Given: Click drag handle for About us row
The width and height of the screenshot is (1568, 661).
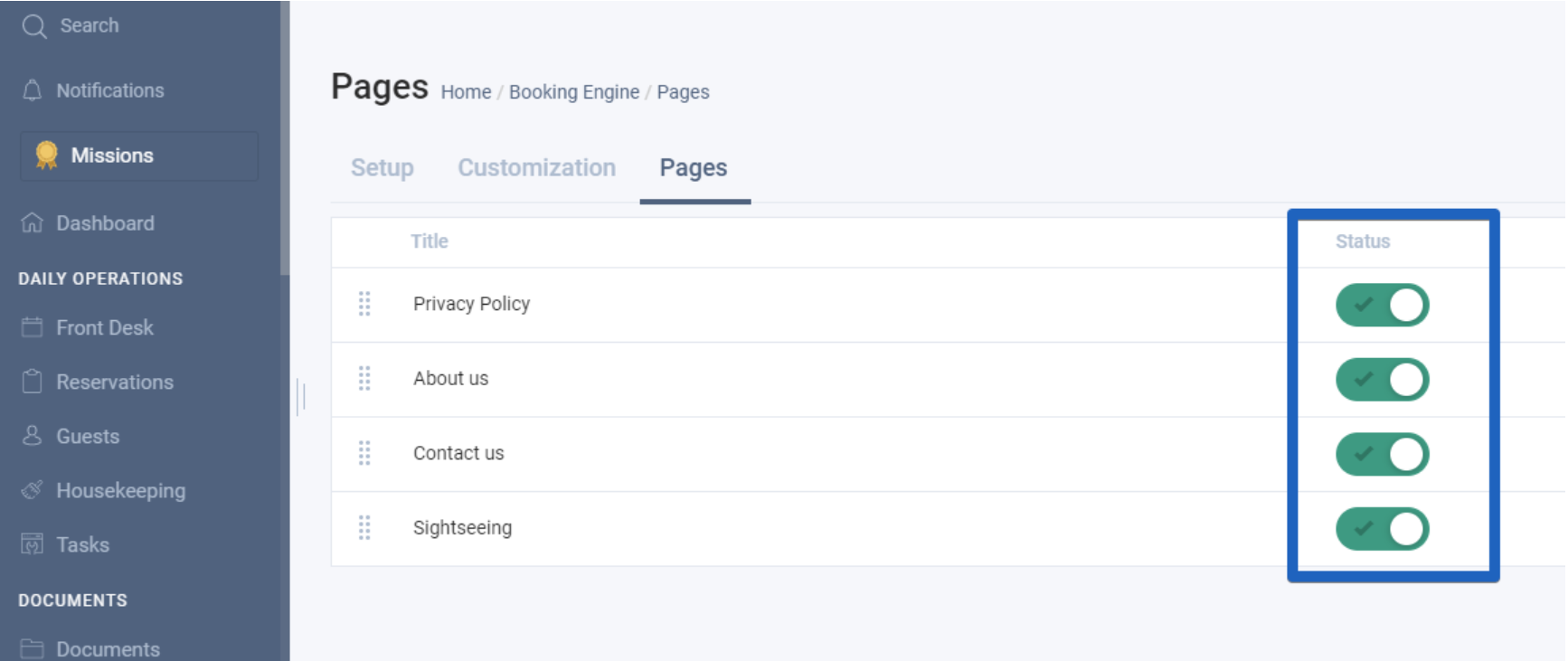Looking at the screenshot, I should click(364, 378).
